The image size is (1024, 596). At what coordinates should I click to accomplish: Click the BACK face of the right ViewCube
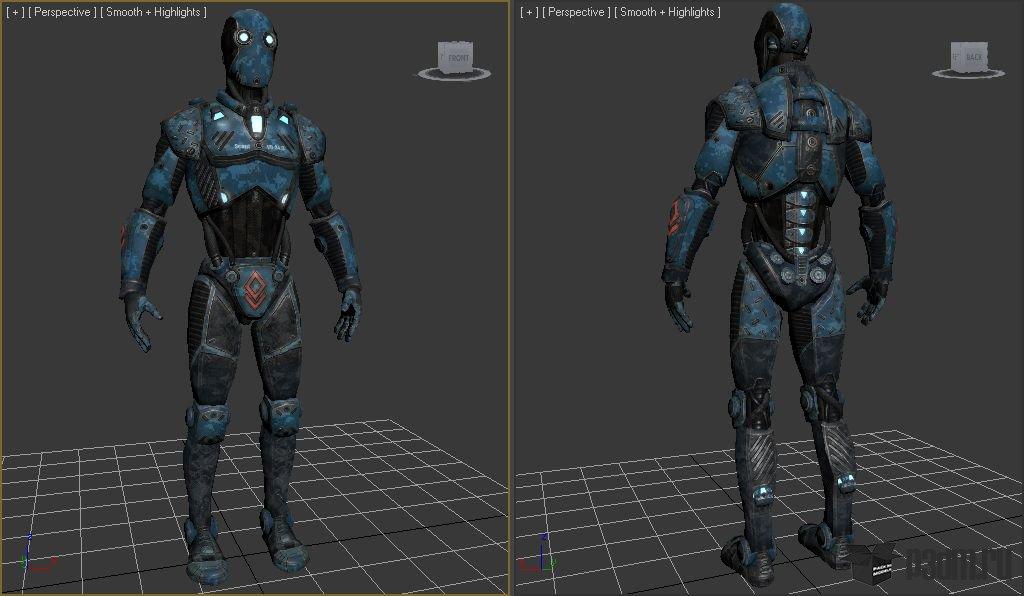click(x=974, y=57)
